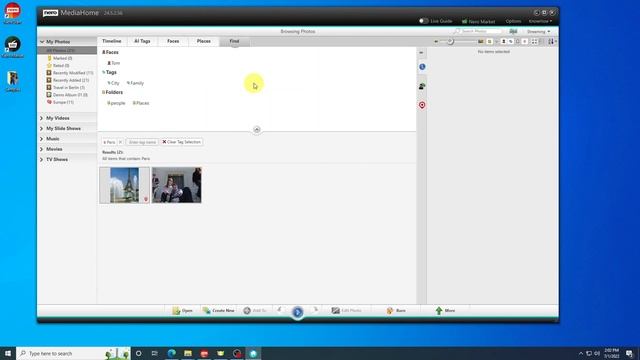Viewport: 640px width, 360px height.
Task: Switch to the Faces tab
Action: coord(173,41)
